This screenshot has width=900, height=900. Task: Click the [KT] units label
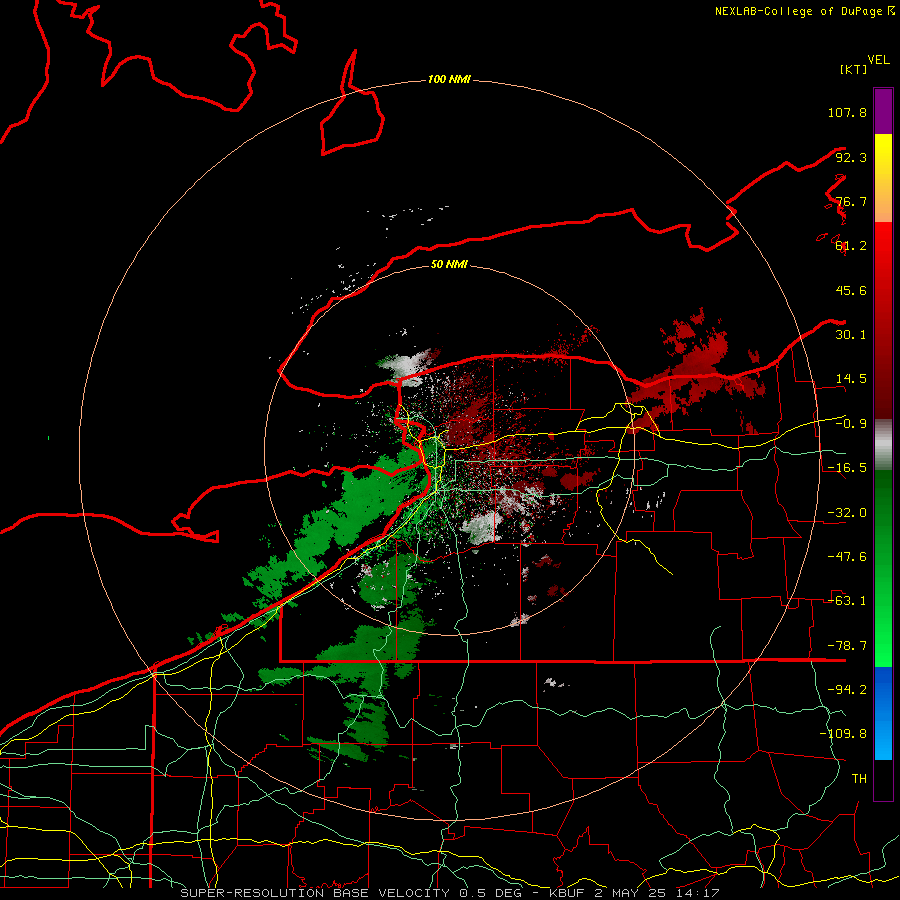[x=854, y=69]
